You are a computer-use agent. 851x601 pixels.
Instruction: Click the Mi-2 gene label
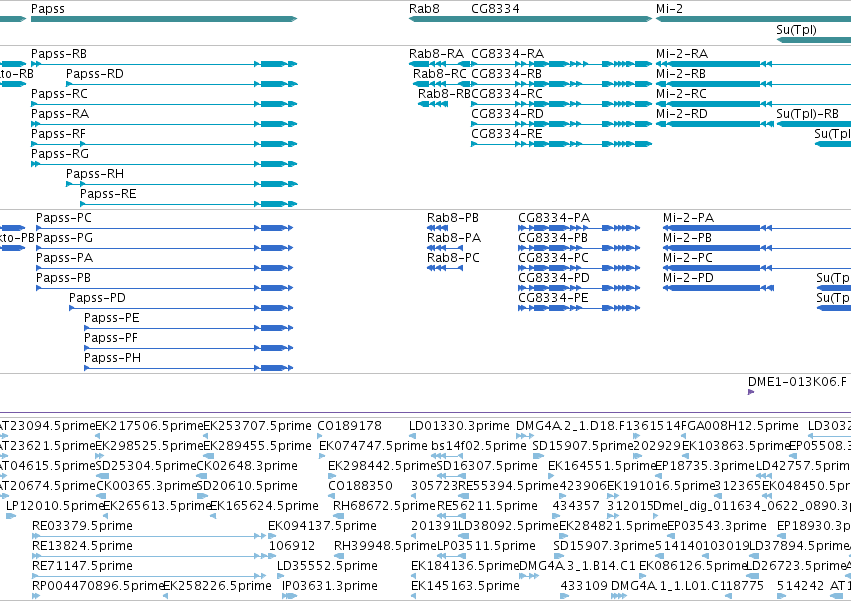pyautogui.click(x=669, y=9)
